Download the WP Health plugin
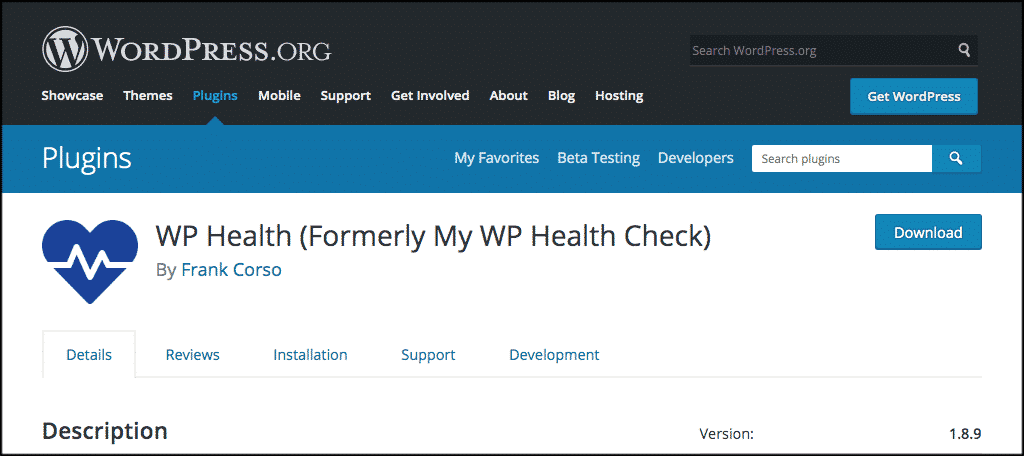This screenshot has height=456, width=1024. pos(928,232)
